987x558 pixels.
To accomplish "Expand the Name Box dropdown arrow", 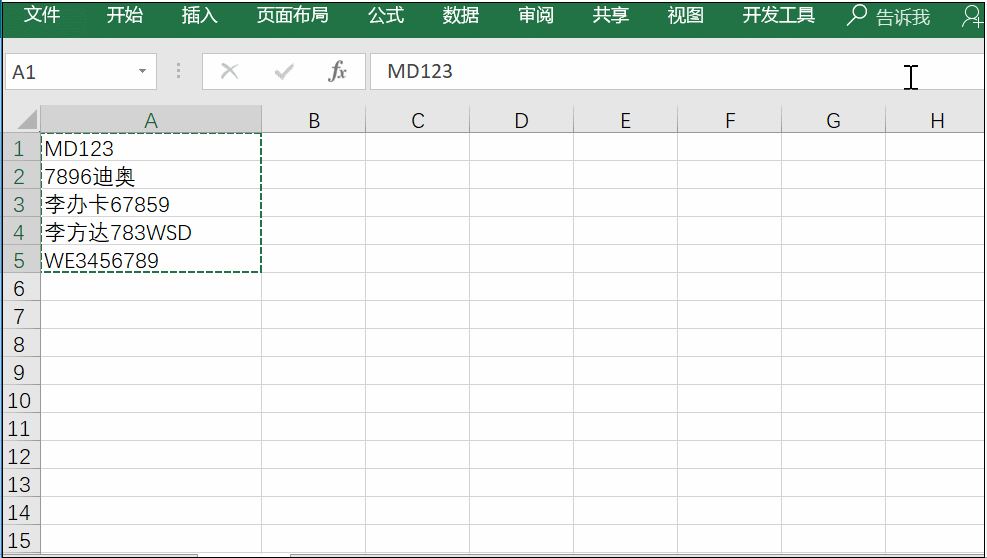I will click(143, 72).
